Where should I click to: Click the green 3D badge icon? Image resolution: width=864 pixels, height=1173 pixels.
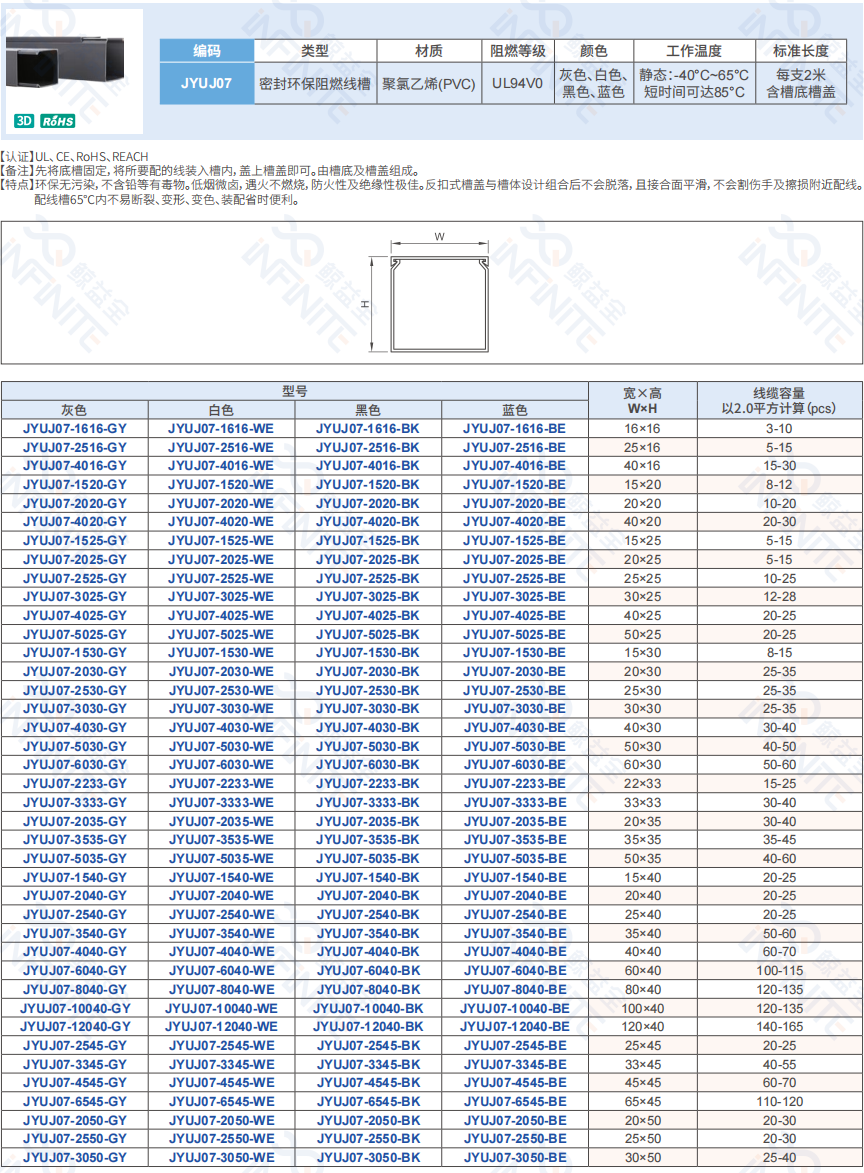(x=25, y=121)
